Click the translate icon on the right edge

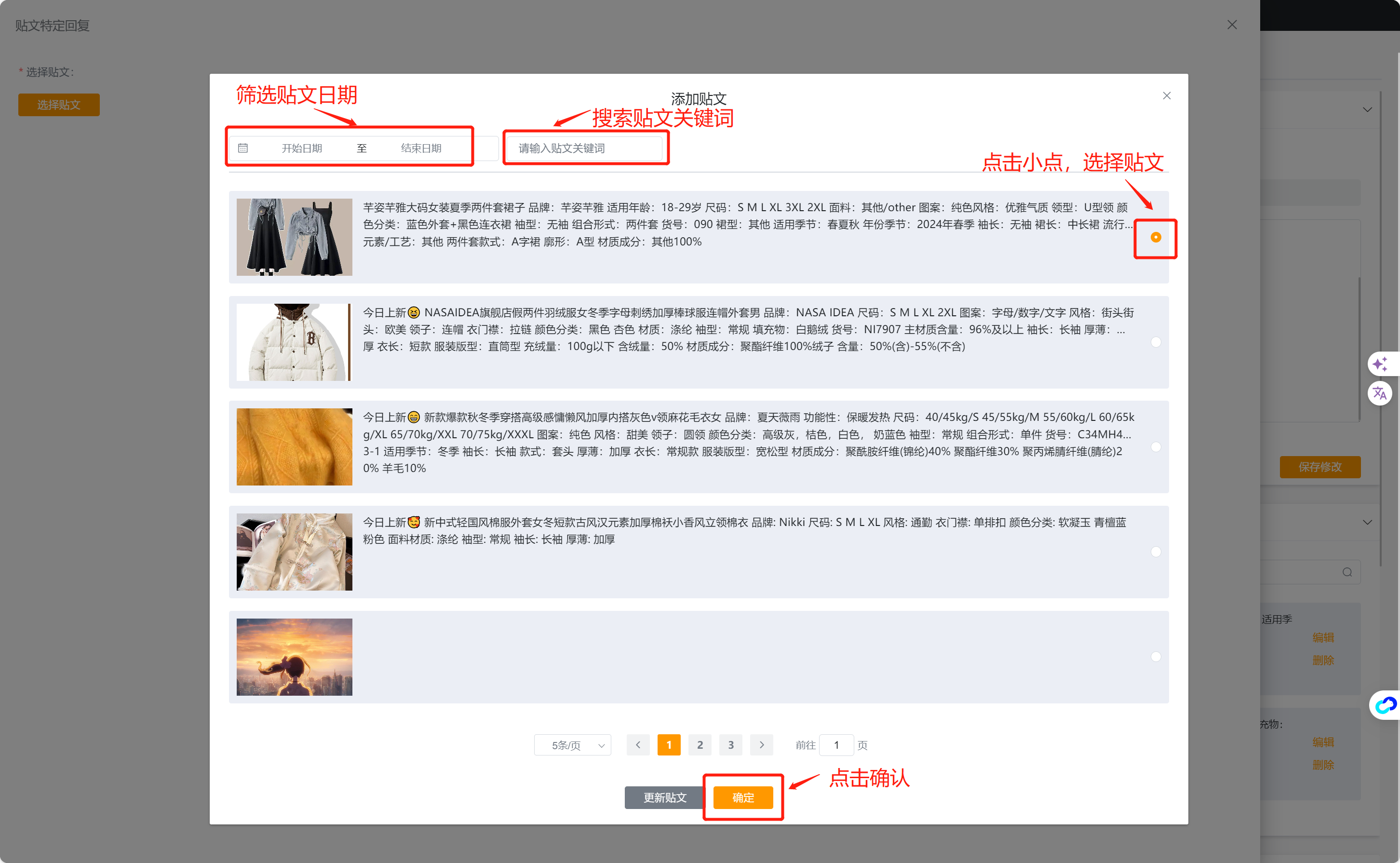click(1380, 392)
